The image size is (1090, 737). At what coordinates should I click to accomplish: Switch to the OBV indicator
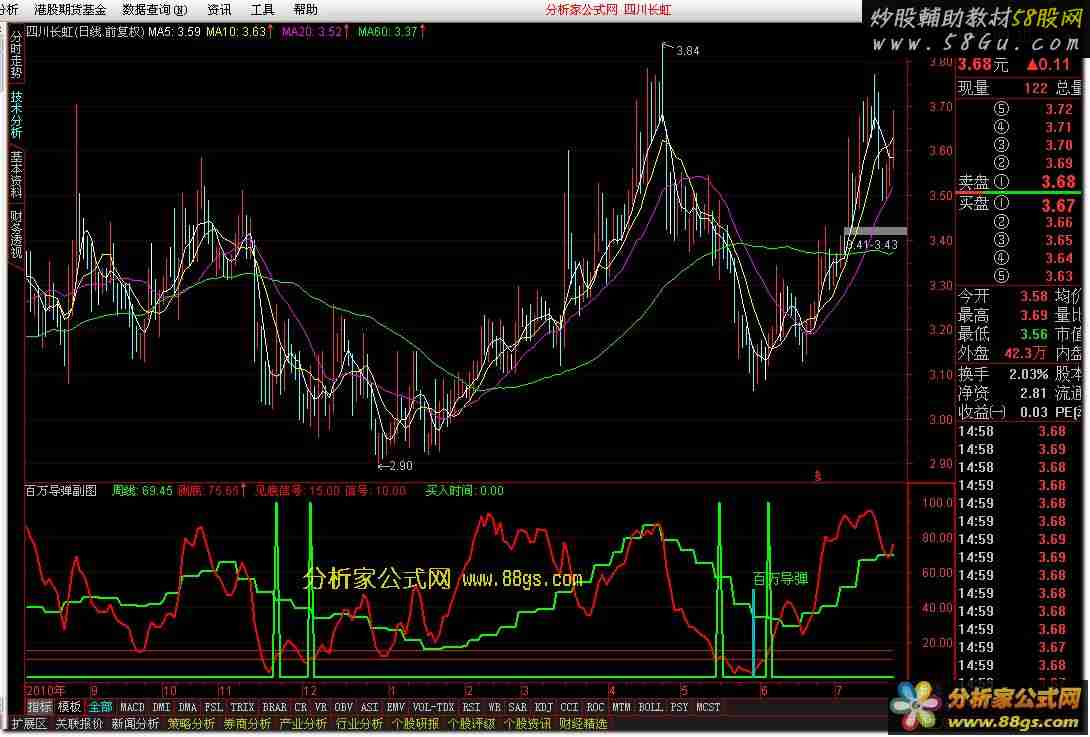coord(343,707)
